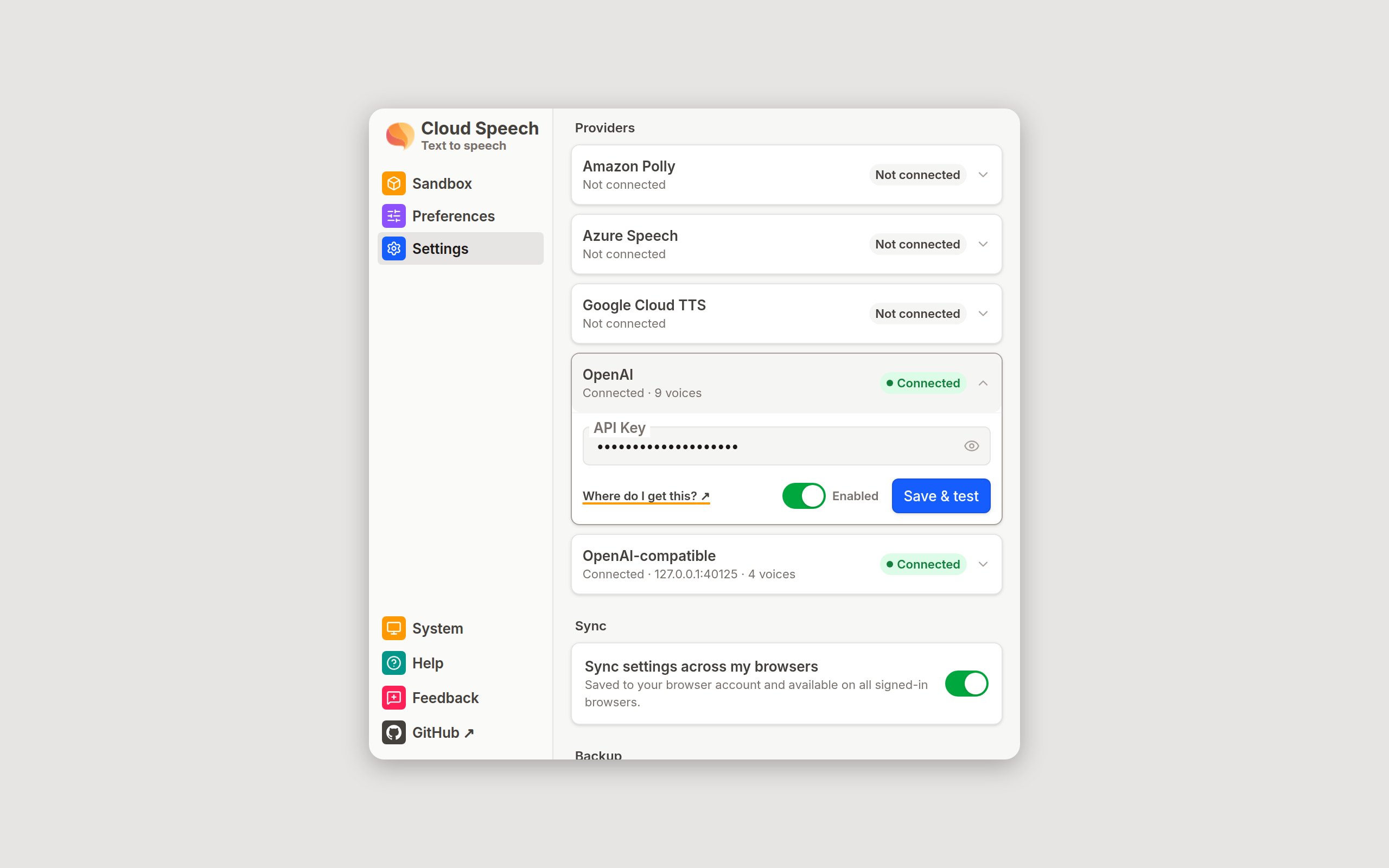Viewport: 1389px width, 868px height.
Task: Click the OpenAI green Connected badge
Action: tap(923, 383)
